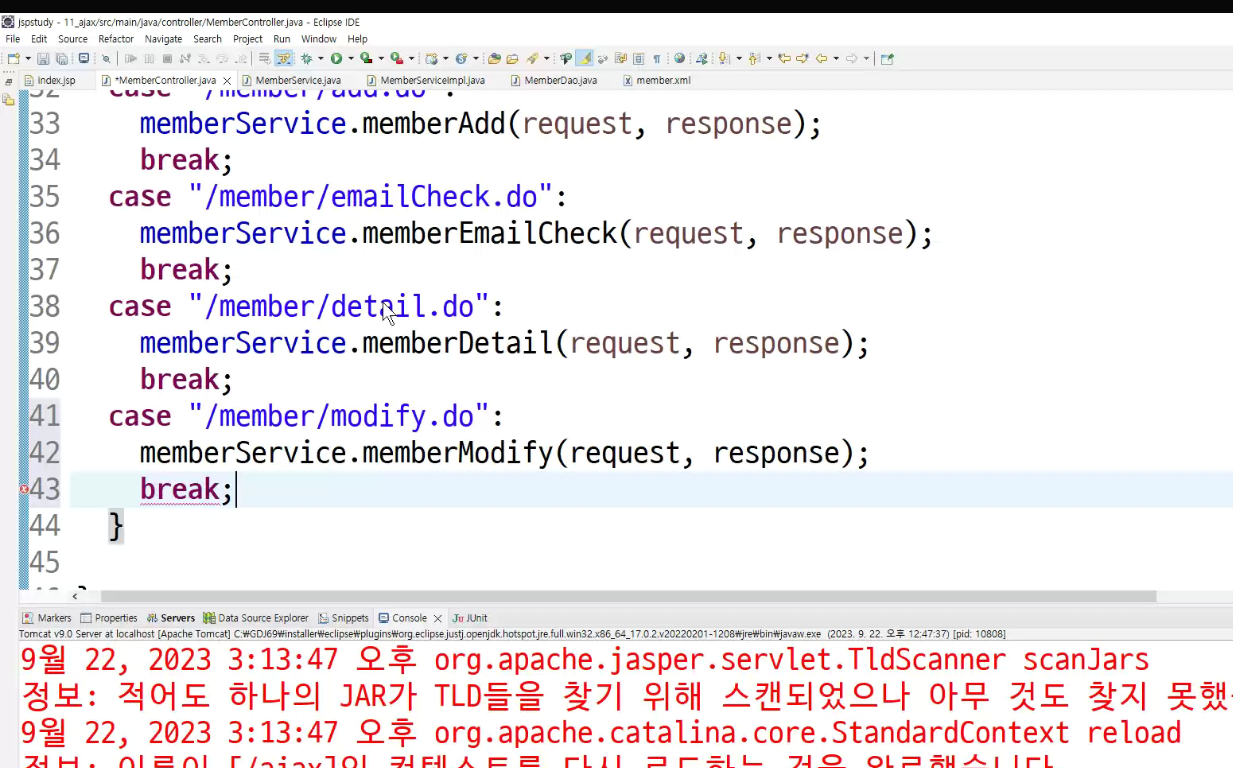Click the Next Annotation icon
Viewport: 1233px width, 768px height.
tap(723, 59)
